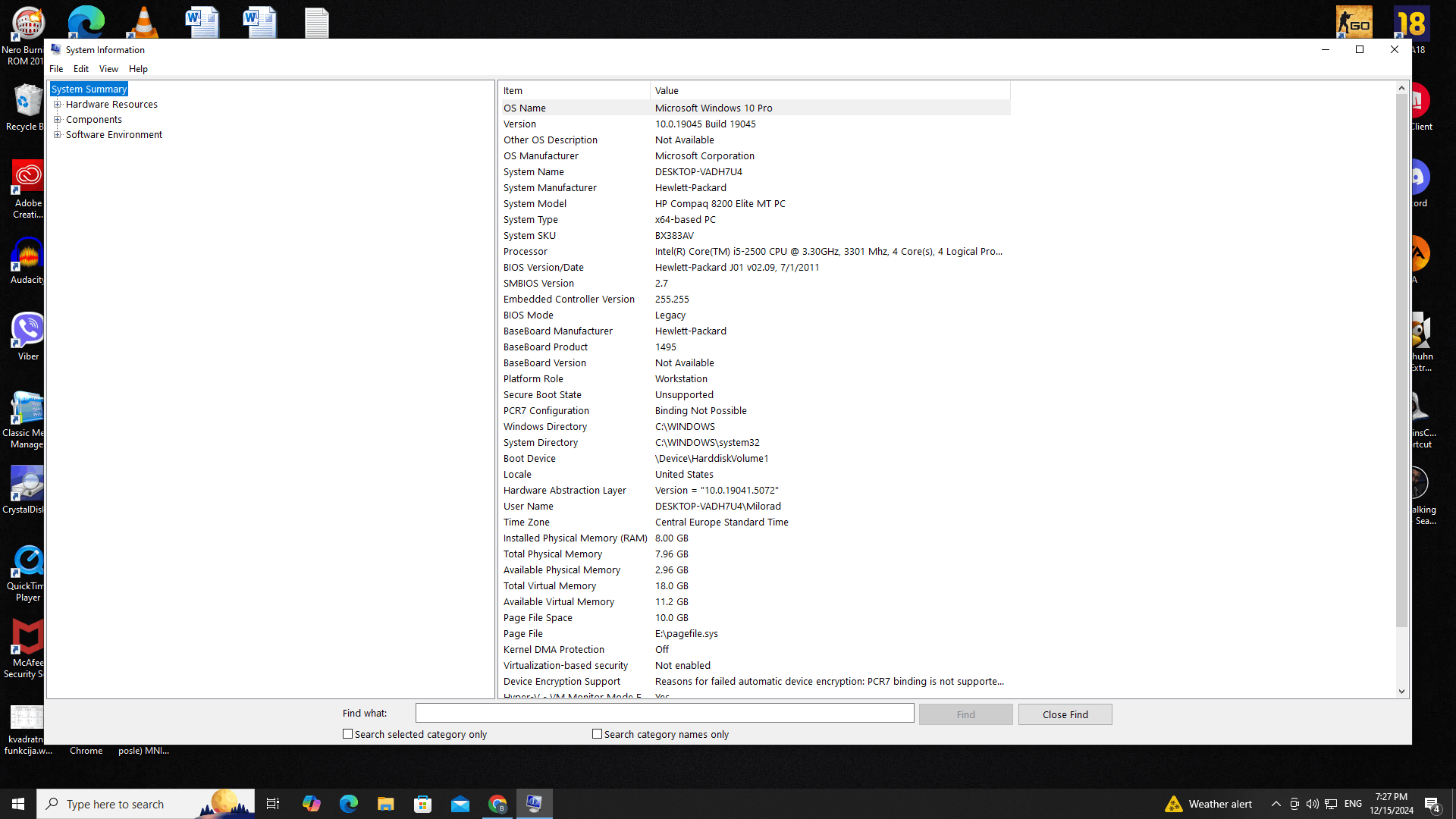Open the Windows Start menu
The image size is (1456, 819).
(18, 804)
